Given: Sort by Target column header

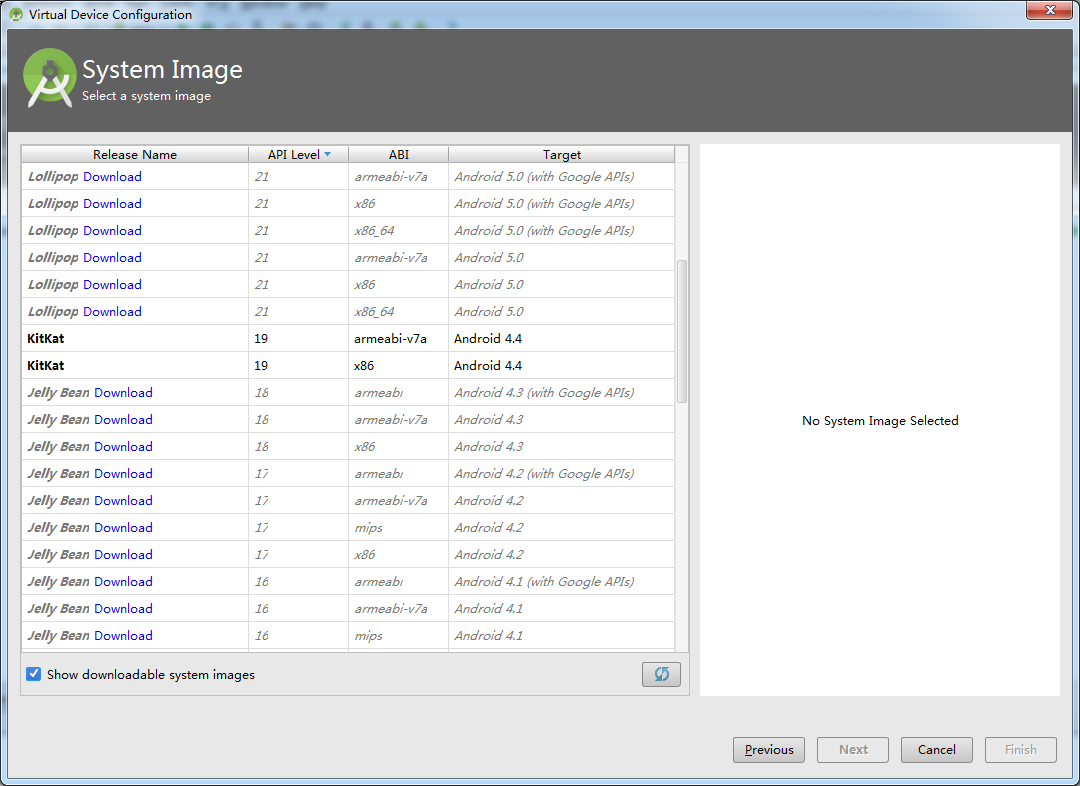Looking at the screenshot, I should (561, 154).
